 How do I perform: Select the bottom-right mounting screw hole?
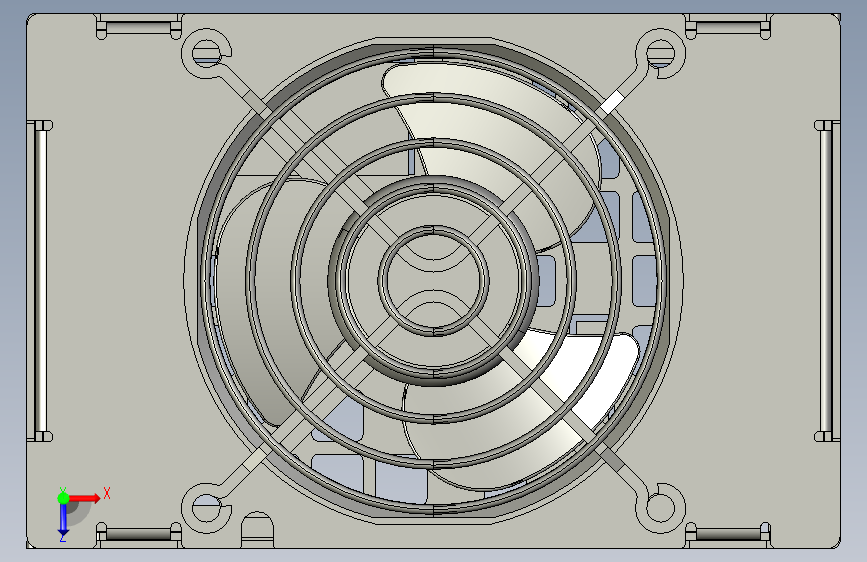pos(661,508)
